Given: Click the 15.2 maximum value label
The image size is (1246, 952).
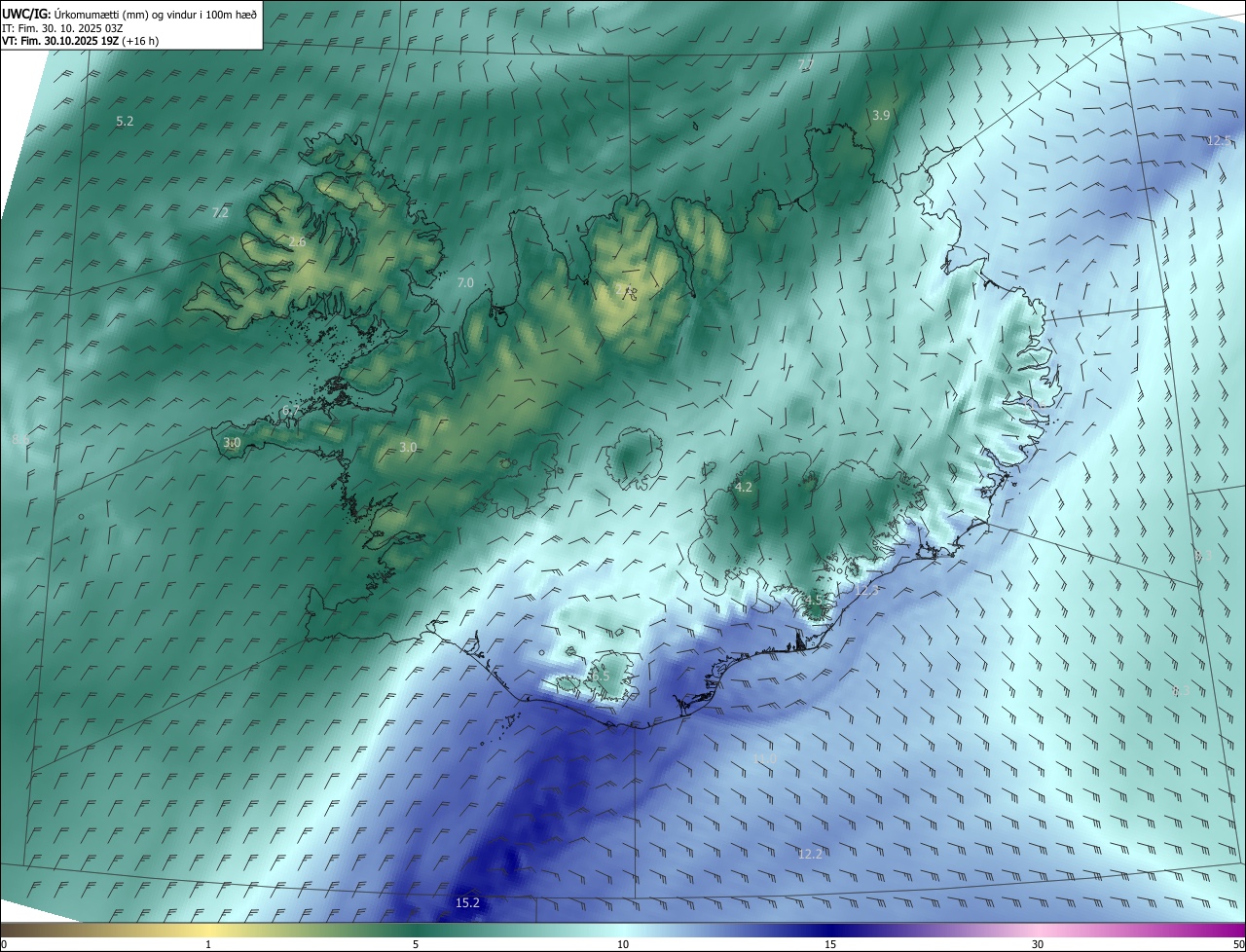Looking at the screenshot, I should tap(467, 903).
